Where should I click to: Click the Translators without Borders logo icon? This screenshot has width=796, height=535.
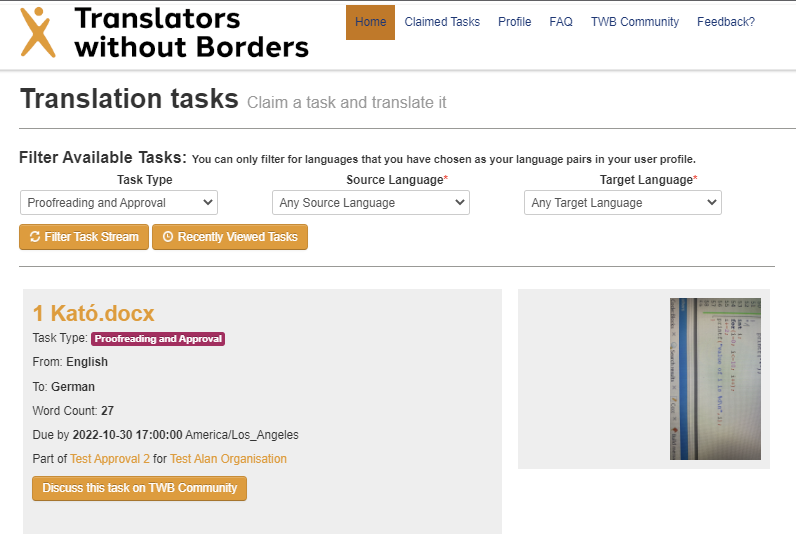click(38, 32)
